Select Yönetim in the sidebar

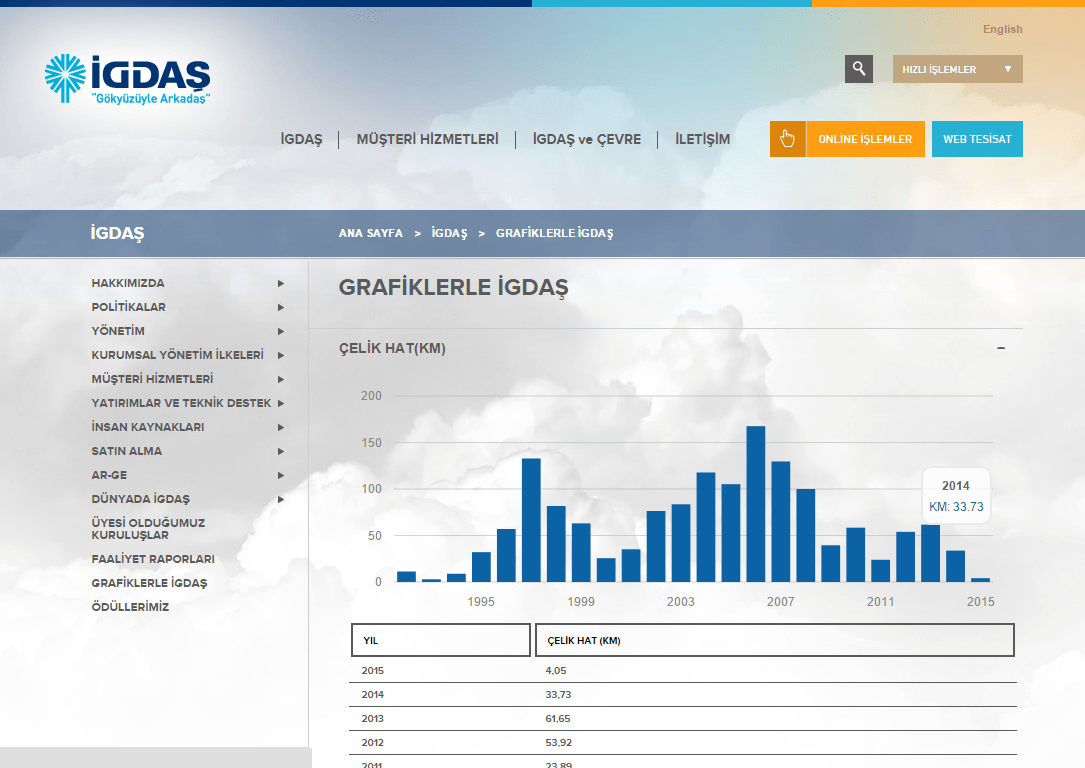click(x=118, y=331)
